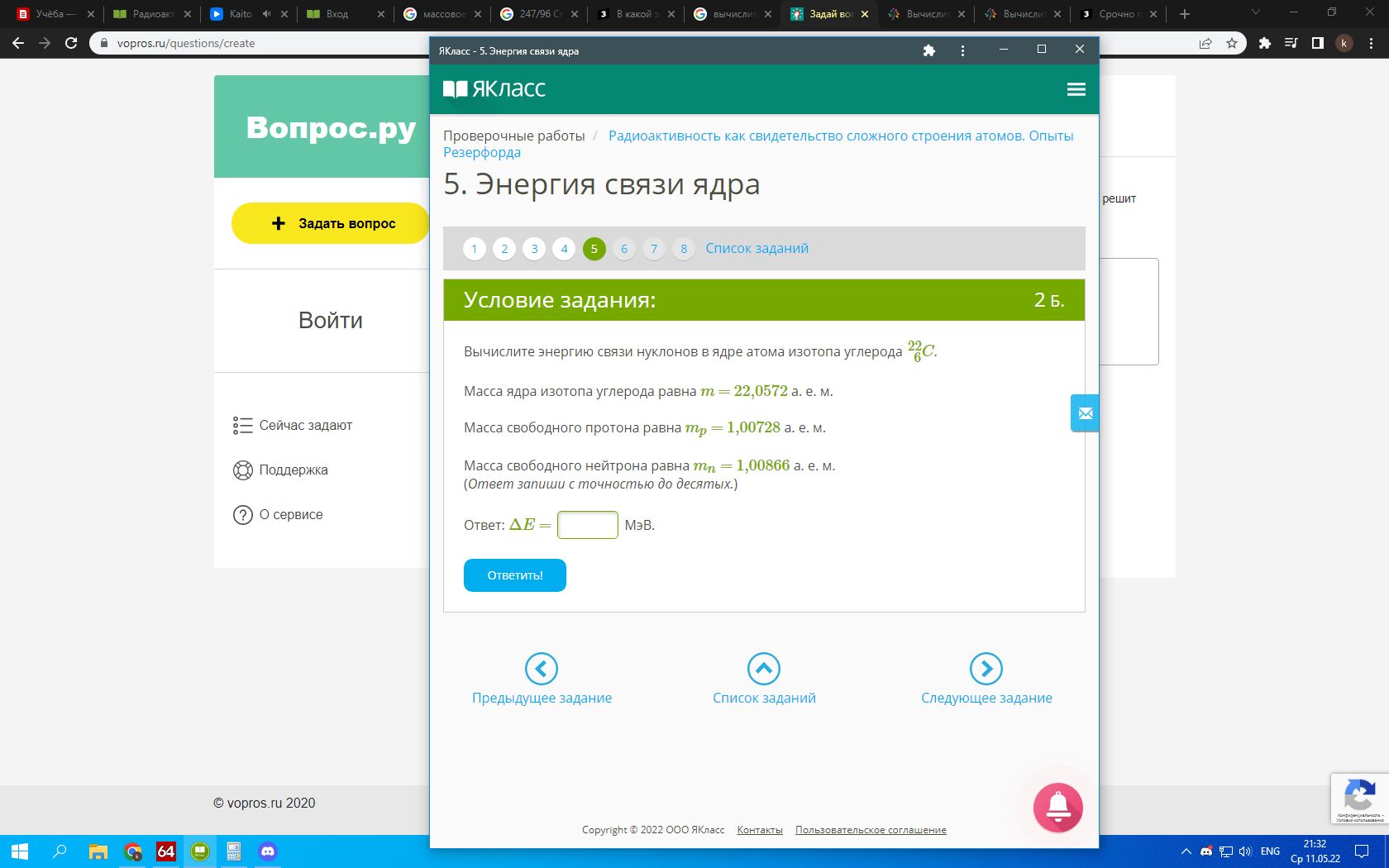Select task number 6
Viewport: 1389px width, 868px height.
624,249
